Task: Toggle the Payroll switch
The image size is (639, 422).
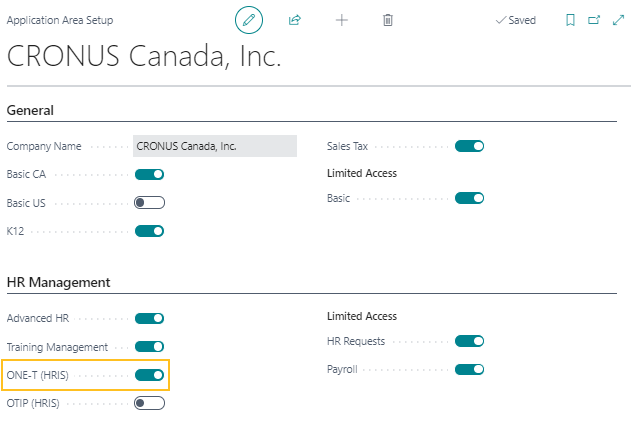Action: pyautogui.click(x=469, y=369)
